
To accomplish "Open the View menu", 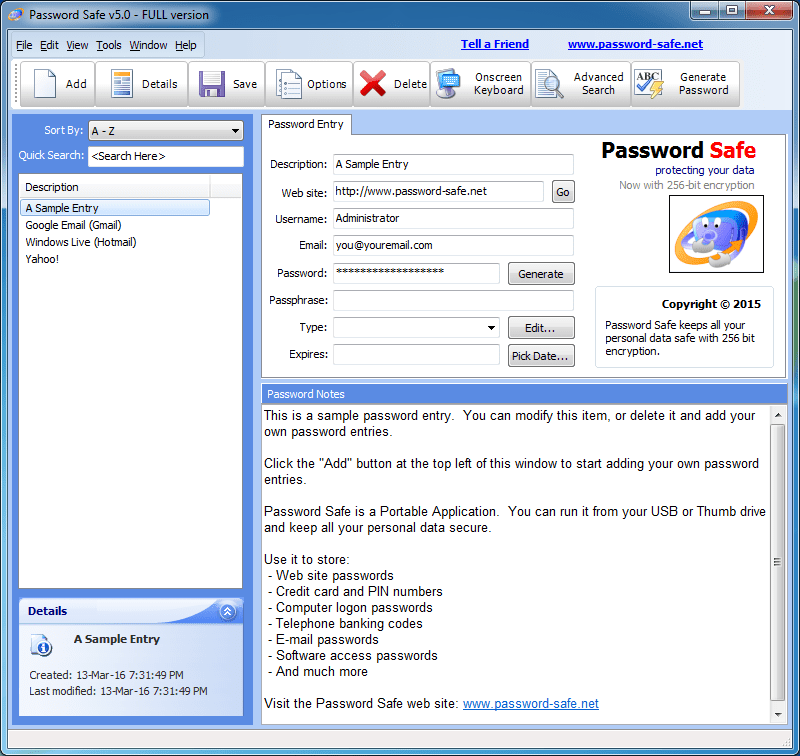I will [x=77, y=45].
